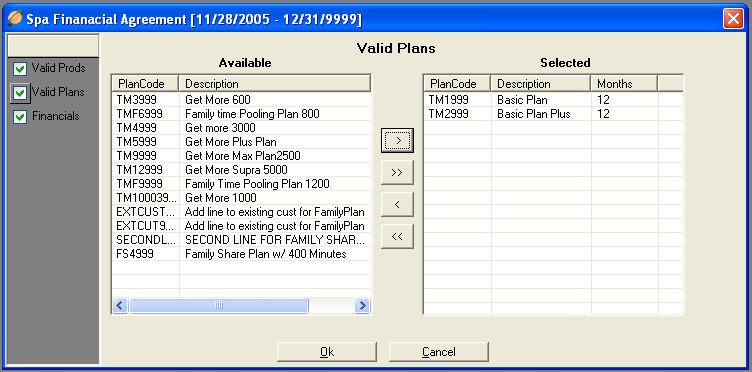The width and height of the screenshot is (752, 372).
Task: Click description Get More Plus Plan
Action: [x=231, y=142]
